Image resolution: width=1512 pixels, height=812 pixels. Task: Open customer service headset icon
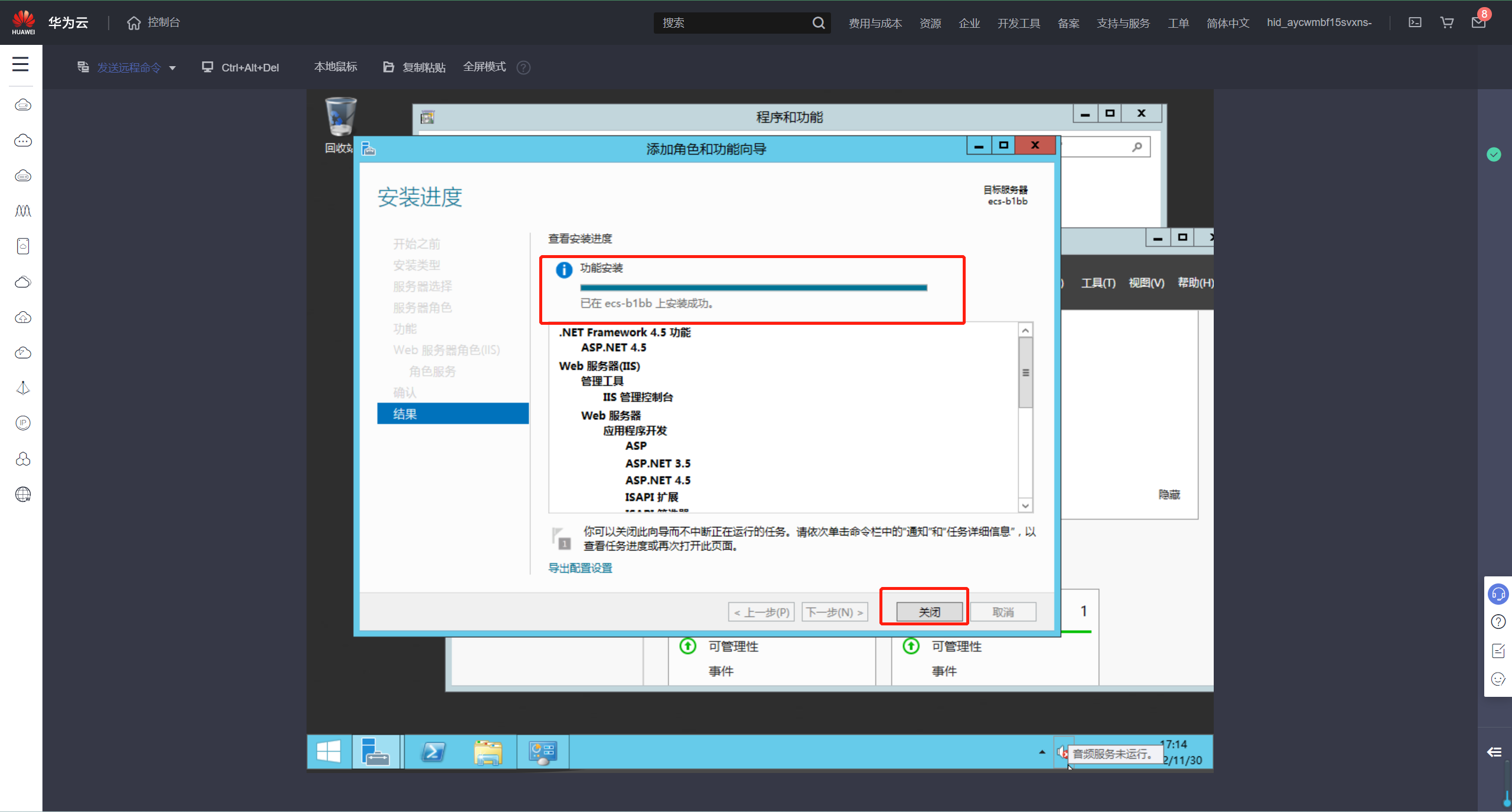1498,593
